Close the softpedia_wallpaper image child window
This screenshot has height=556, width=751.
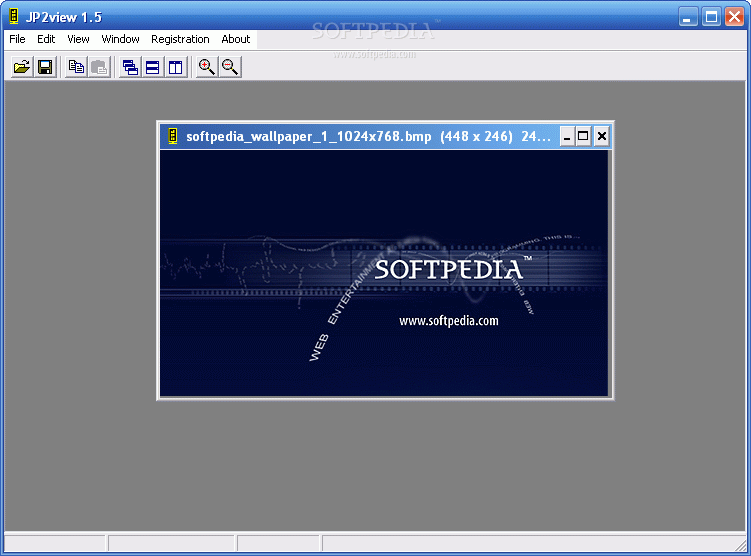(602, 136)
